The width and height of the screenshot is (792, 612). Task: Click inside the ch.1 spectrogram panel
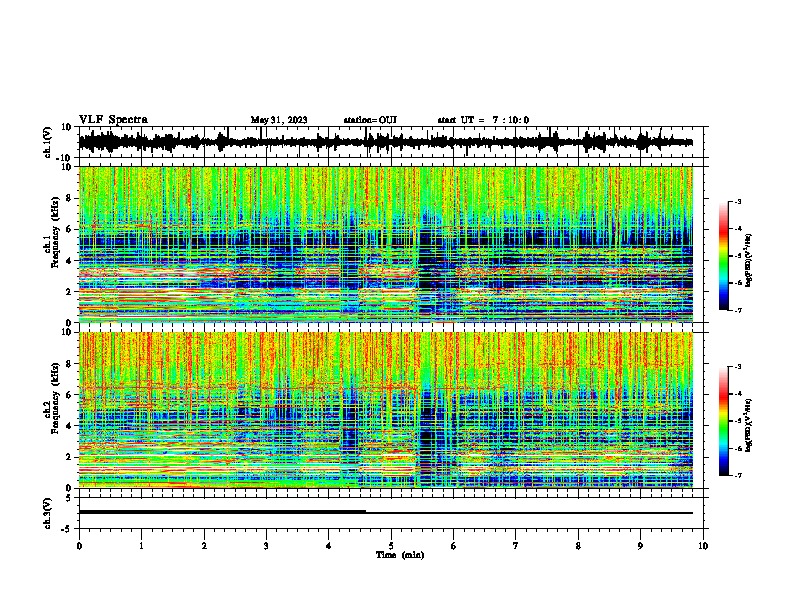[385, 244]
